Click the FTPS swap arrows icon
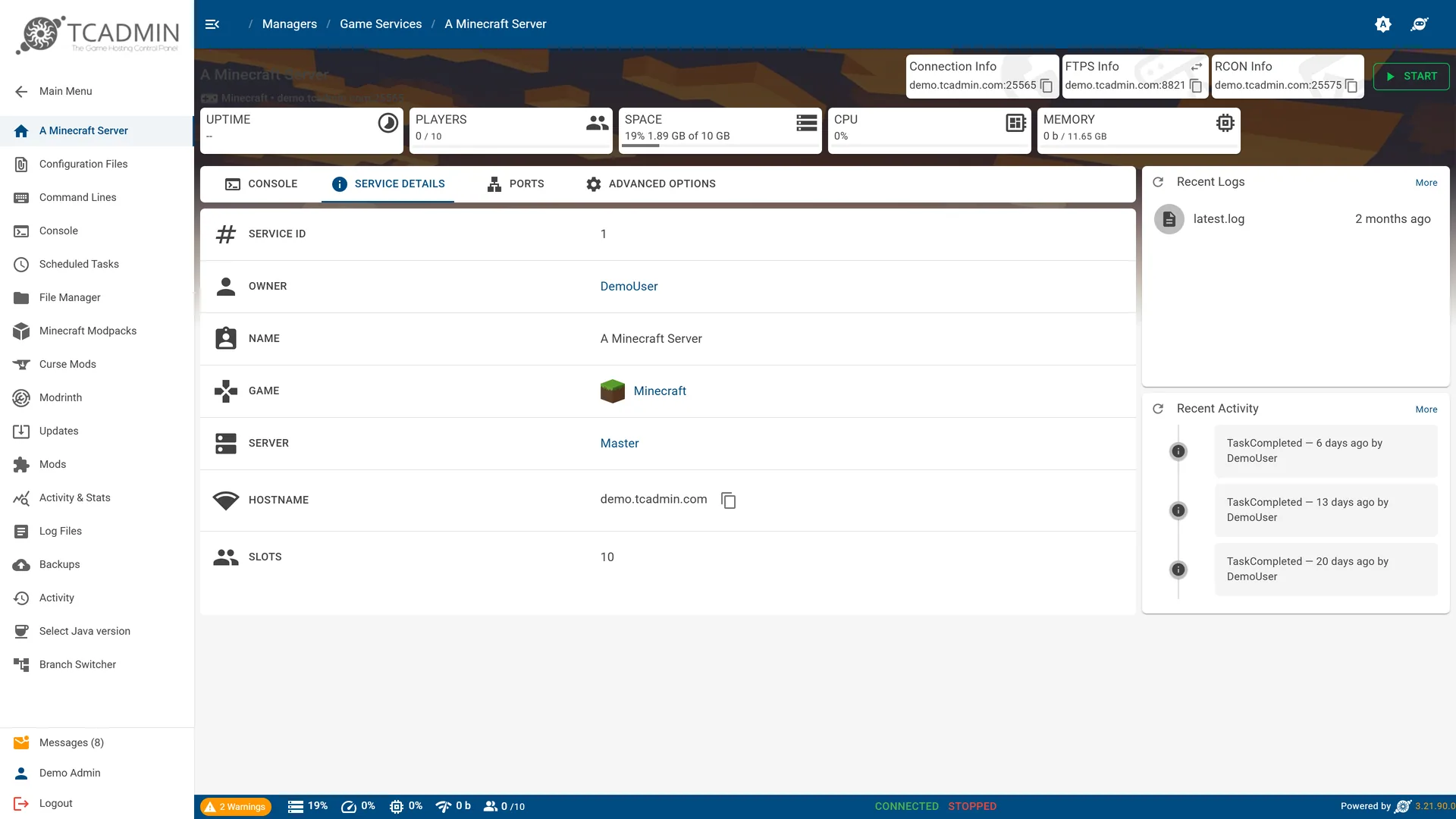Image resolution: width=1456 pixels, height=819 pixels. 1197,67
